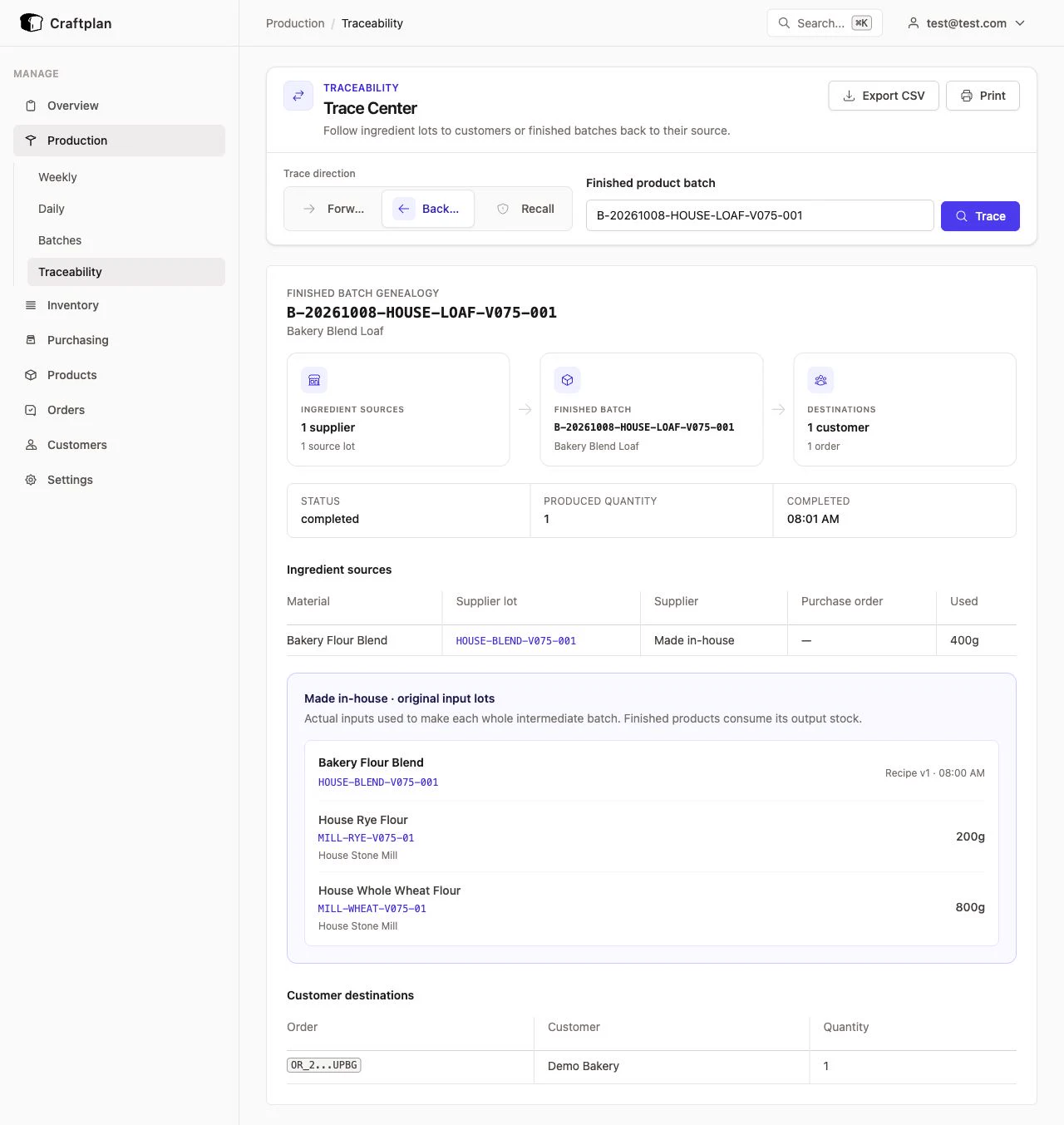The height and width of the screenshot is (1125, 1064).
Task: Open the Traceability sidebar item
Action: (126, 272)
